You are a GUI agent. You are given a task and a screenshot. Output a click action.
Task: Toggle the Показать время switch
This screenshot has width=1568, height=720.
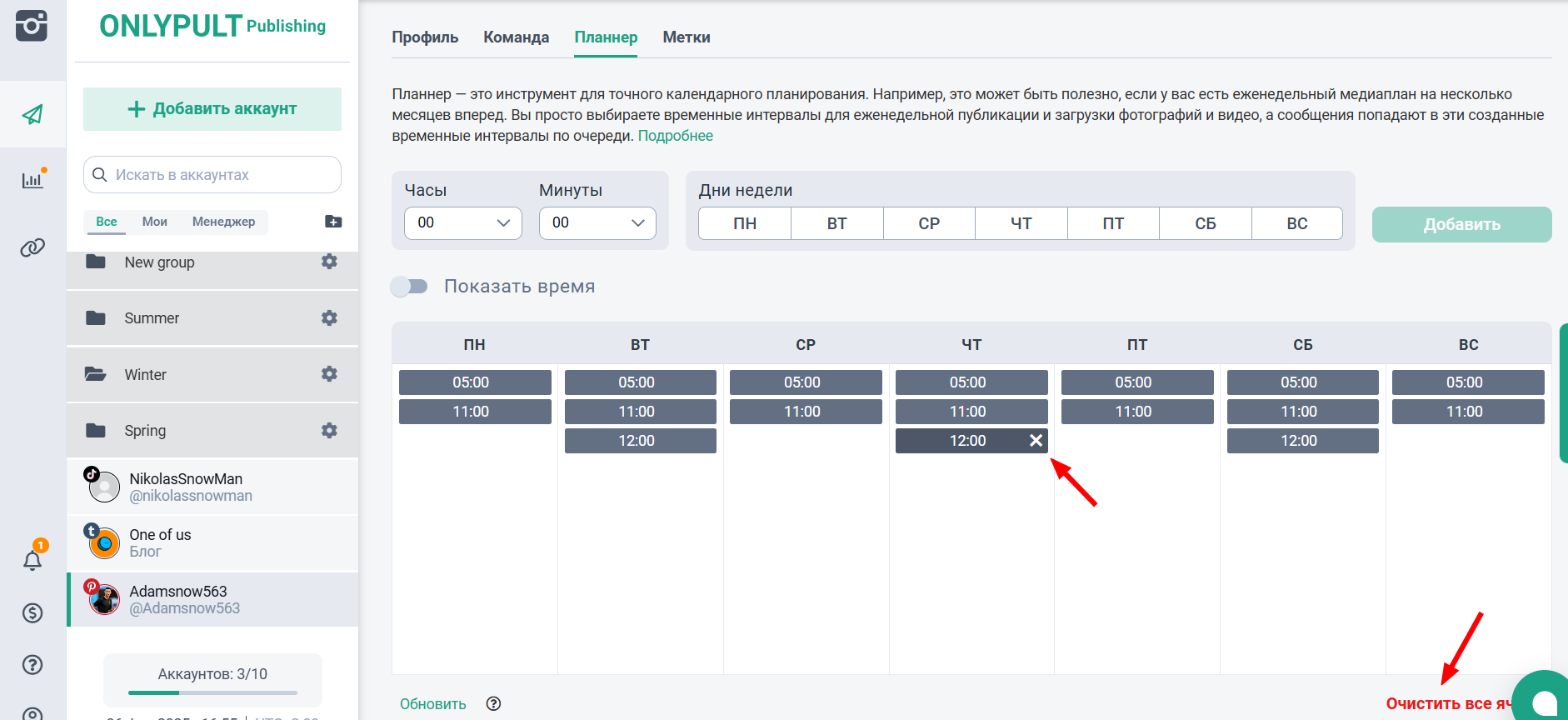pos(409,287)
